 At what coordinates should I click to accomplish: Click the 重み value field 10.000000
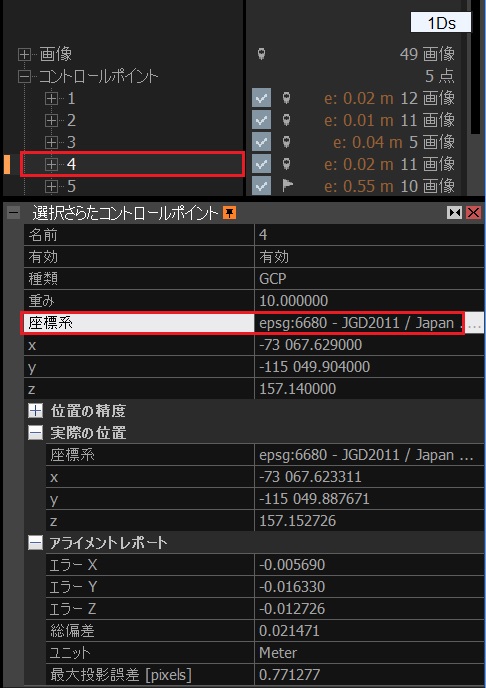(x=369, y=301)
